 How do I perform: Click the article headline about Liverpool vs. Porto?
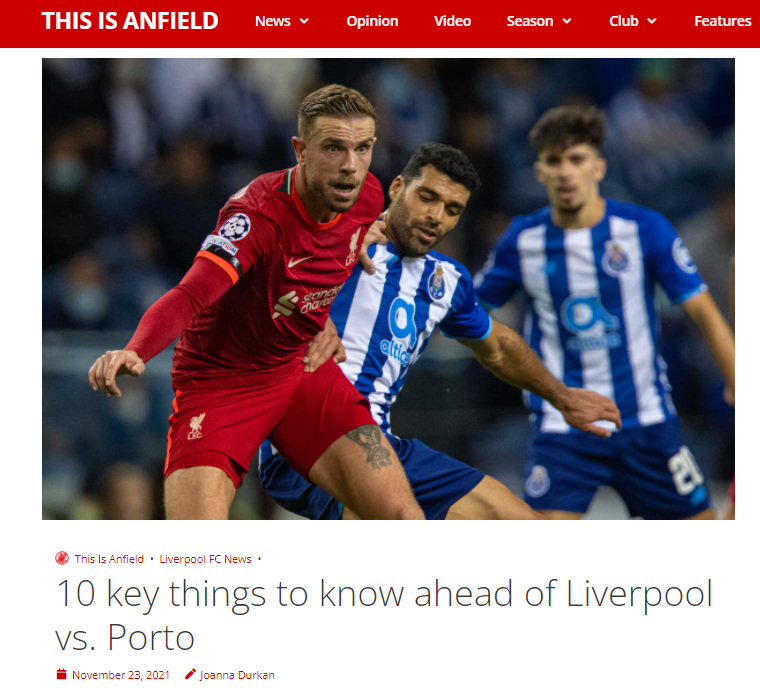(x=383, y=615)
